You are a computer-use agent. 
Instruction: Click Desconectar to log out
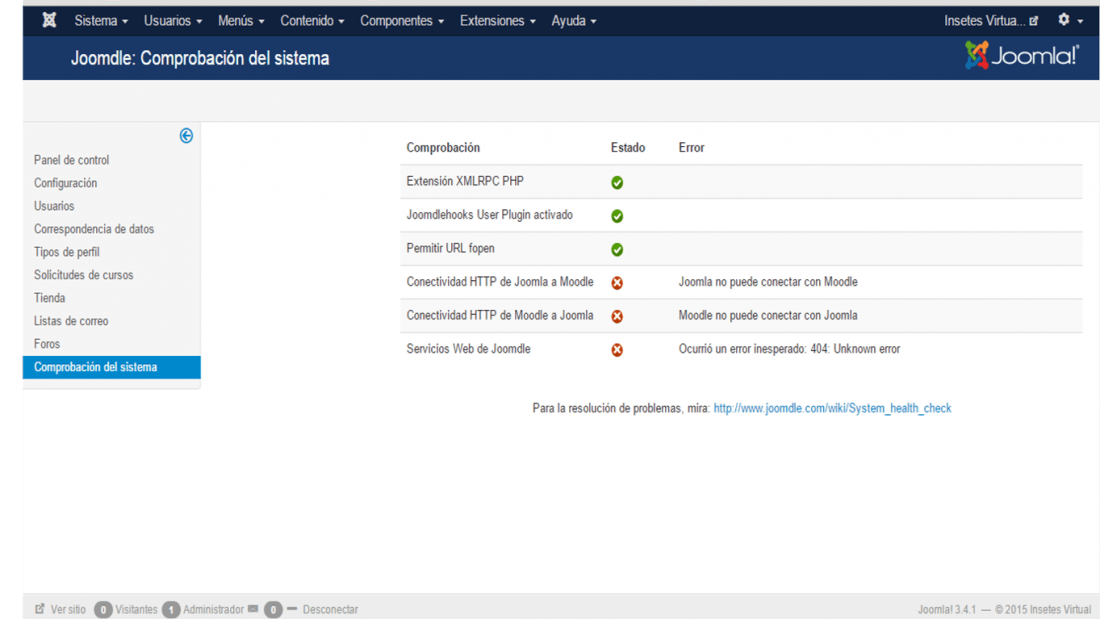[x=330, y=609]
